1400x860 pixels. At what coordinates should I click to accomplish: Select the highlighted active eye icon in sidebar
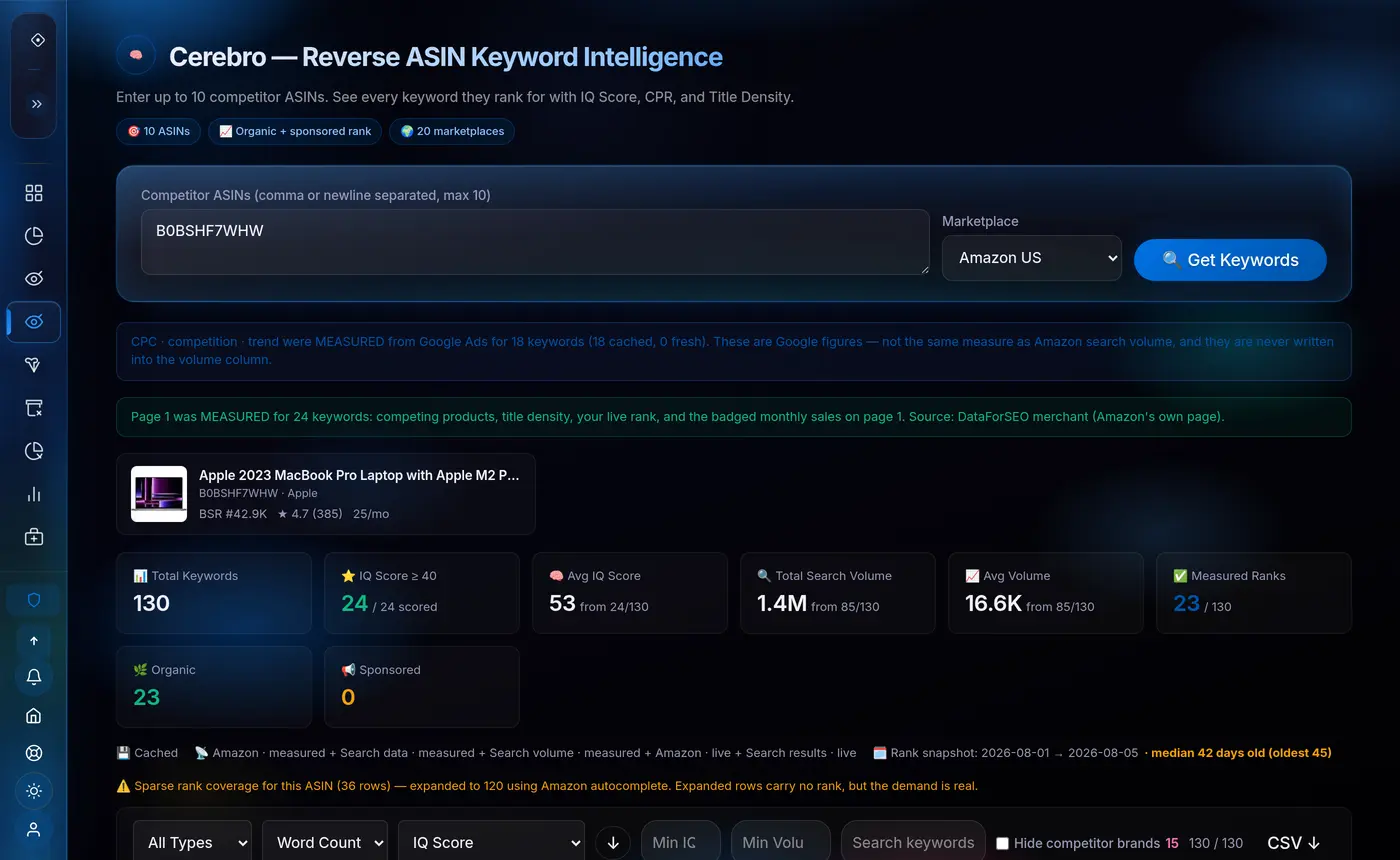(x=34, y=322)
